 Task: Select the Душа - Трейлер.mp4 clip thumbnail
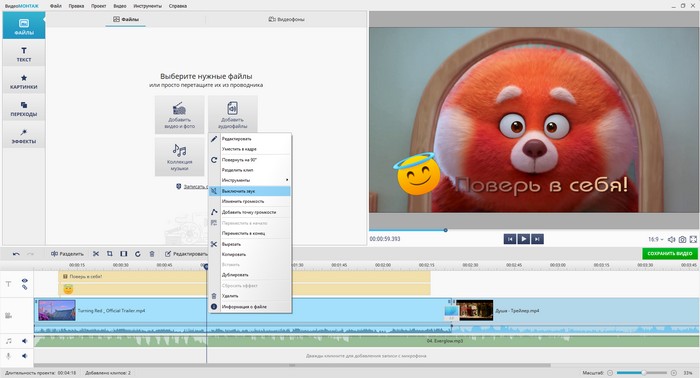pyautogui.click(x=475, y=311)
